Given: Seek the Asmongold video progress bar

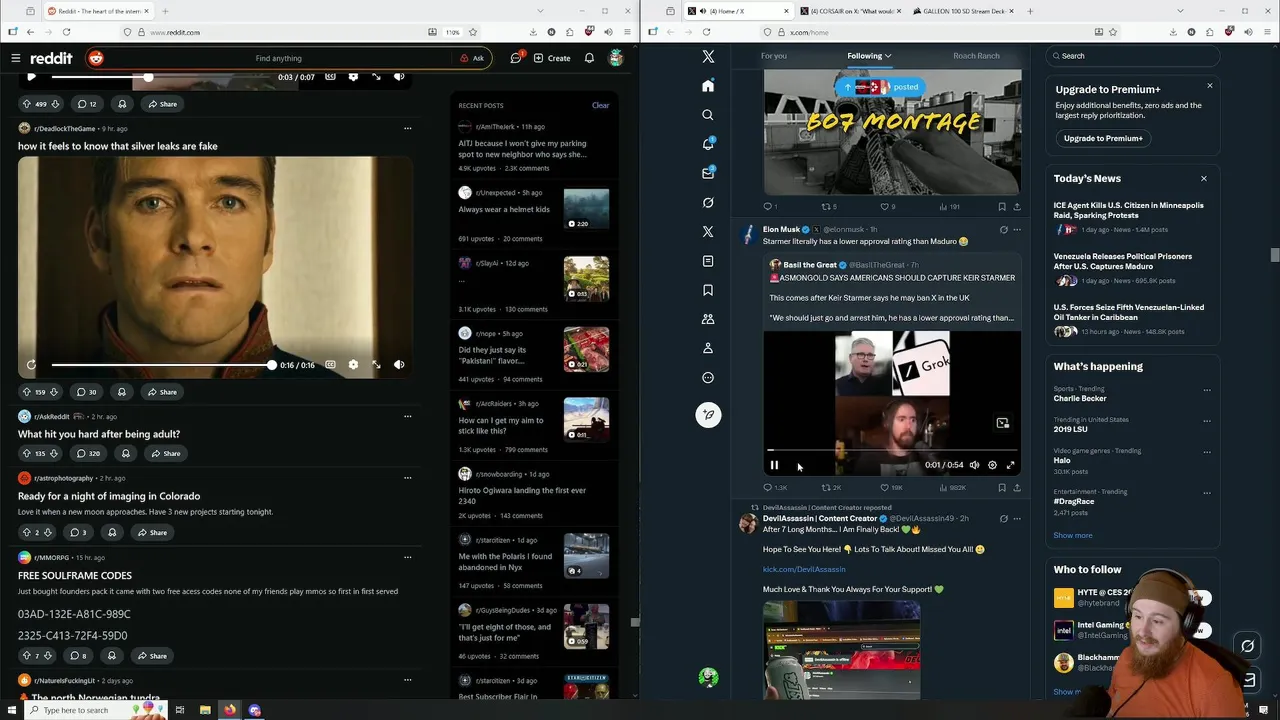Looking at the screenshot, I should pyautogui.click(x=892, y=451).
